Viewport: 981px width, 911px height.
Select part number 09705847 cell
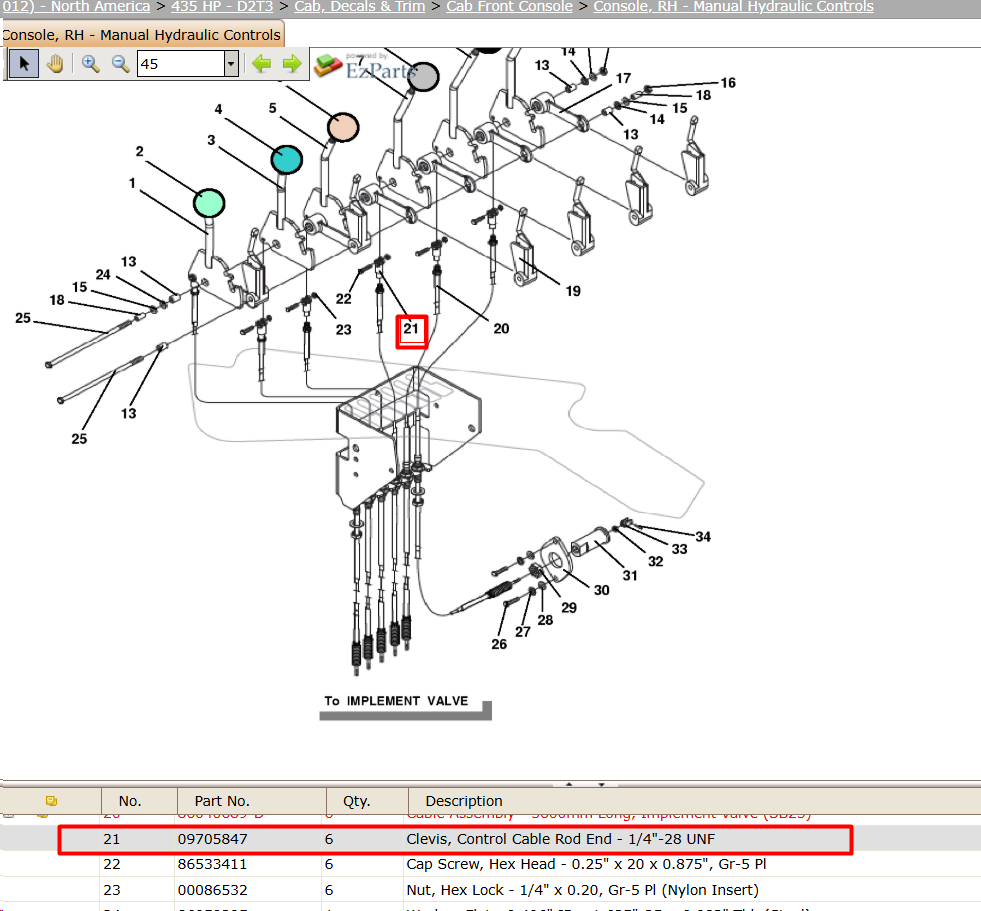point(213,839)
